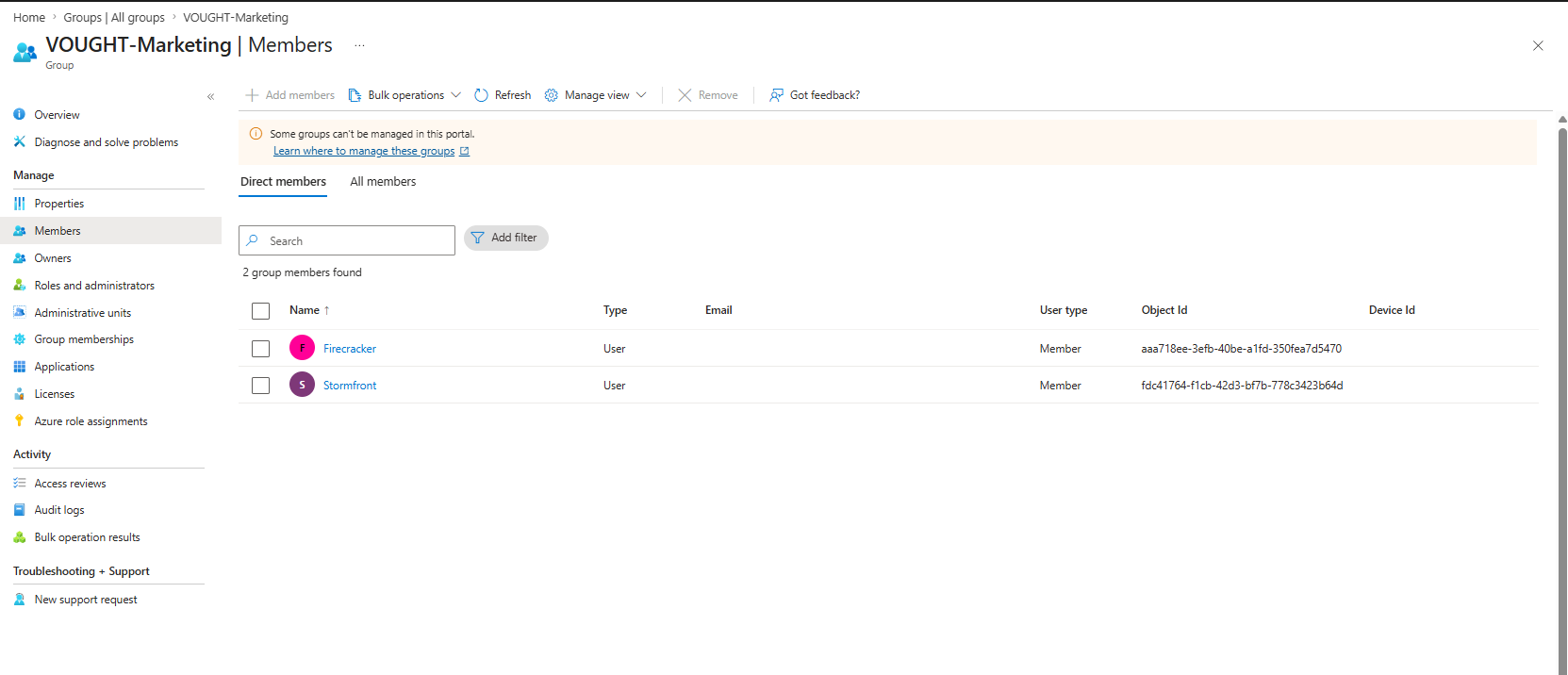The width and height of the screenshot is (1568, 675).
Task: Switch to the Direct members tab
Action: tap(283, 182)
